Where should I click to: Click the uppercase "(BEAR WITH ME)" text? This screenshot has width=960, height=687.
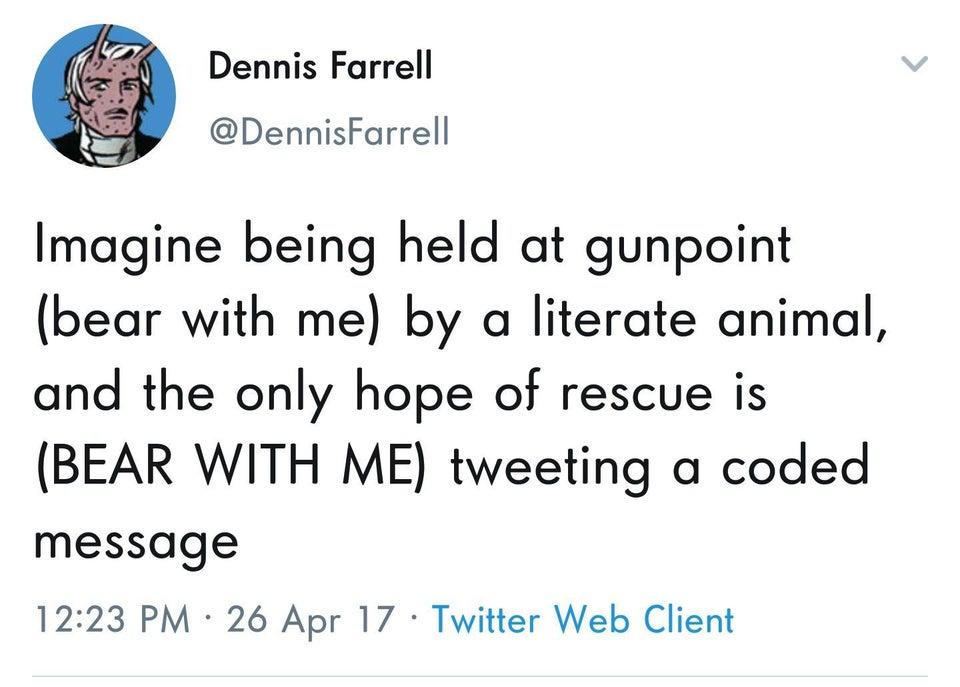(233, 466)
